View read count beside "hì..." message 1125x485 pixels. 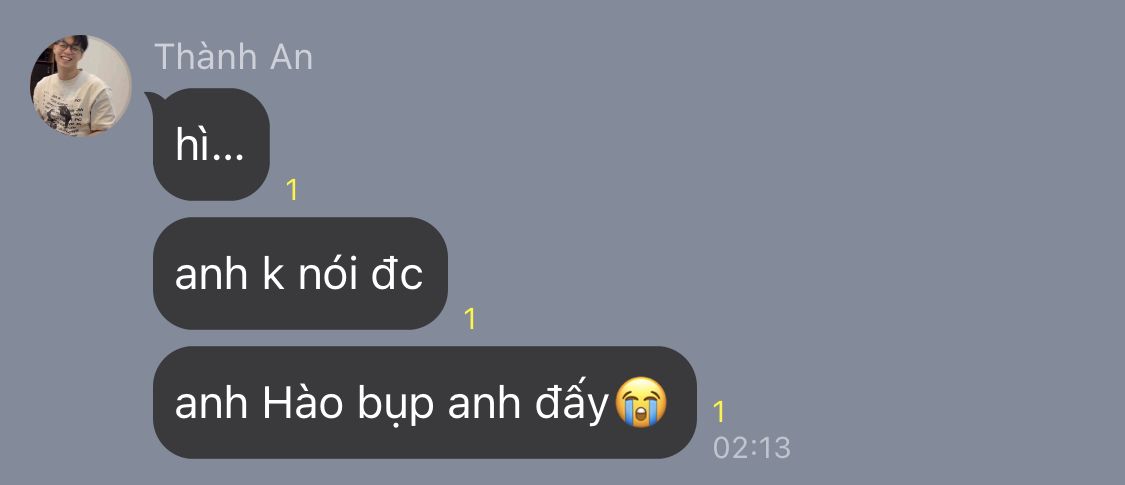click(291, 189)
